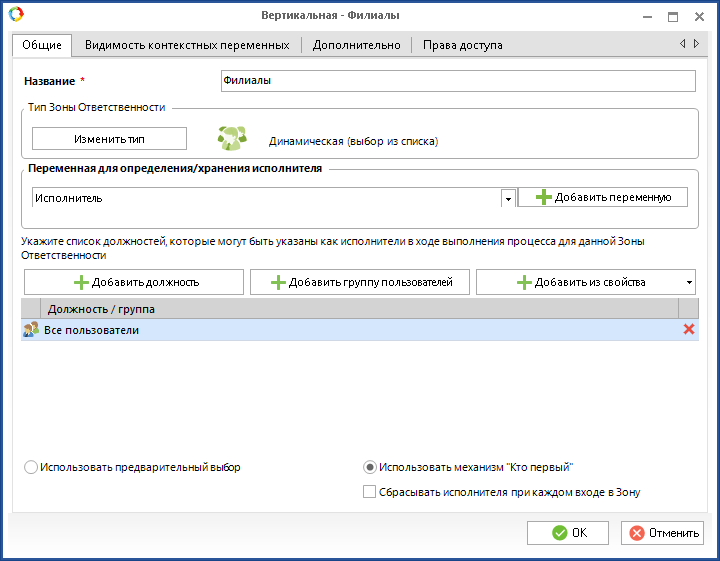
Task: Click the Название input field
Action: [457, 81]
